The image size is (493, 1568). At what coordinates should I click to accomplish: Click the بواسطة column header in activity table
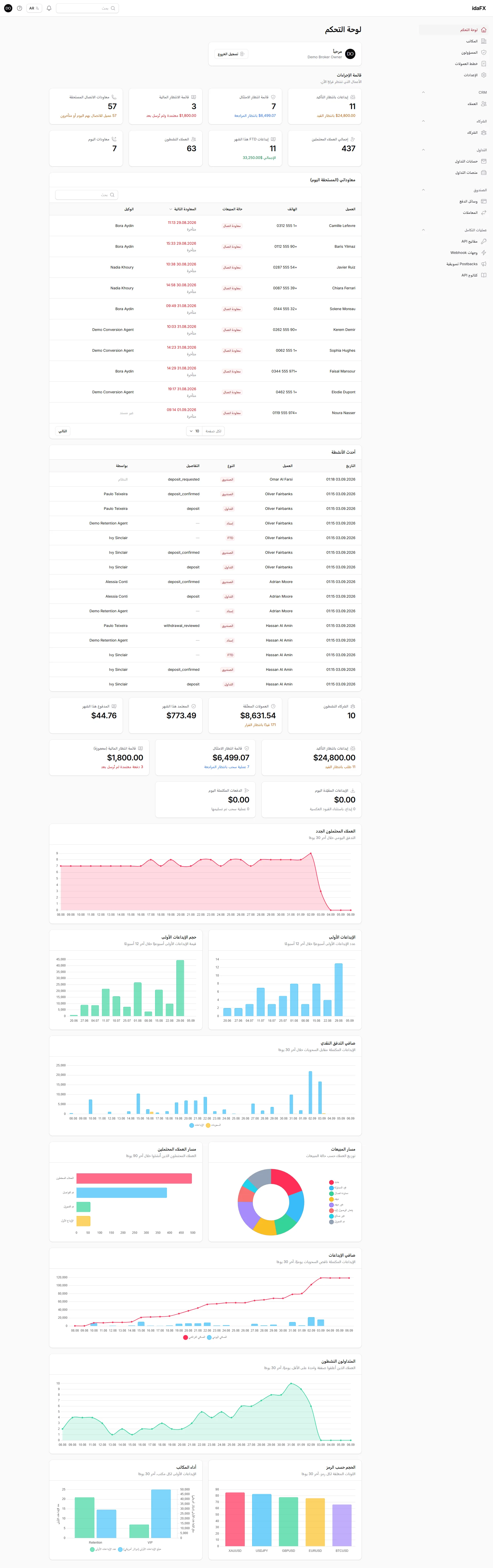pos(122,466)
